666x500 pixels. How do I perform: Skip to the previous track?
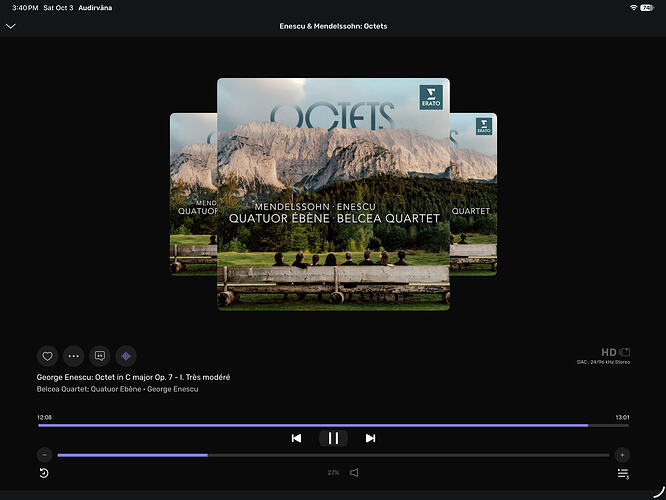pyautogui.click(x=296, y=438)
